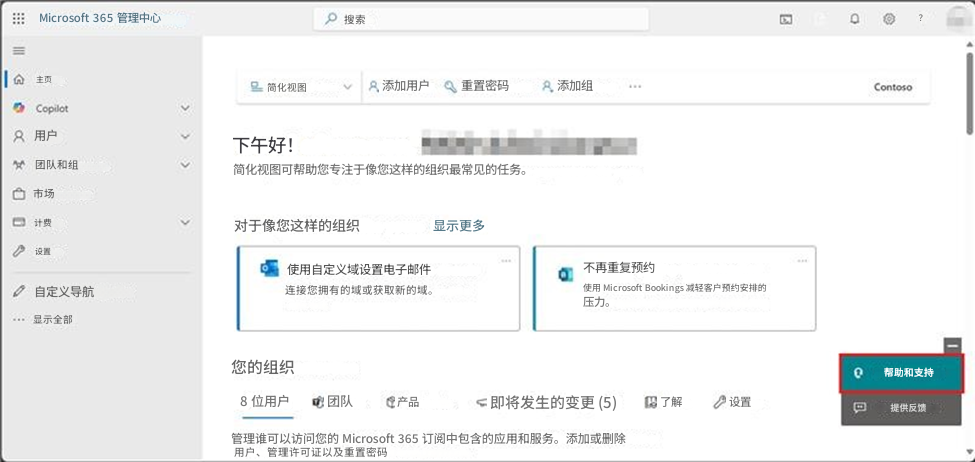The height and width of the screenshot is (462, 975).
Task: Minimize the help widget with dash button
Action: (952, 345)
